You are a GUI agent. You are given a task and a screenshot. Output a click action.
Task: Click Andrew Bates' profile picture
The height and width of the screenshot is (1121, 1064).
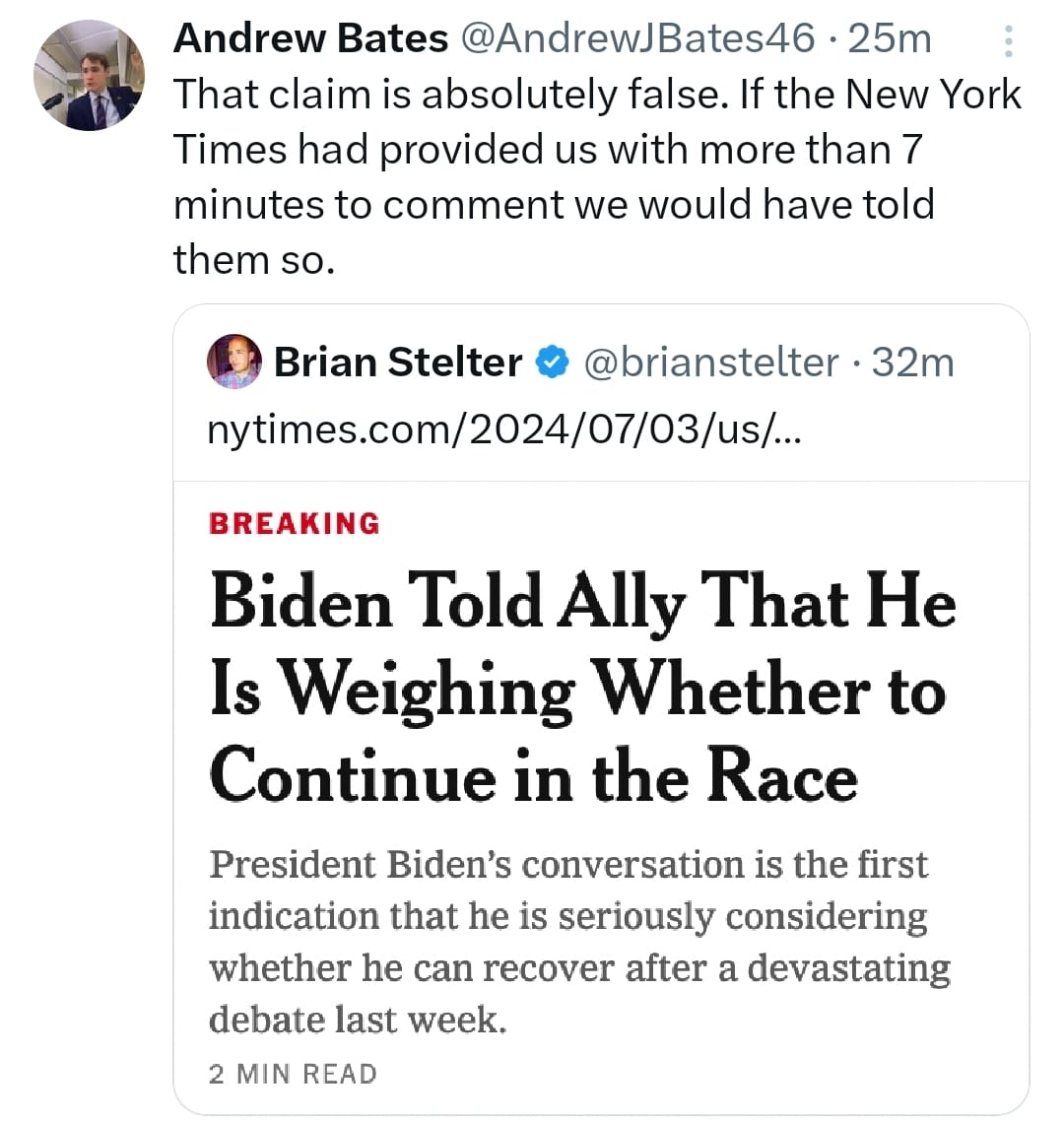(x=89, y=76)
